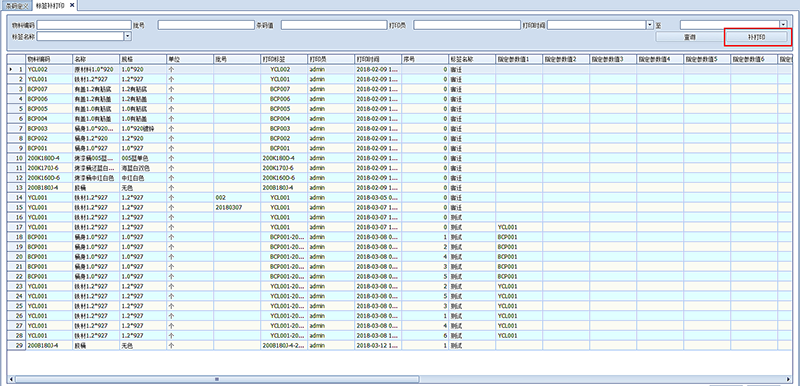Screen dimensions: 800x386
Task: Click the 指定参数值4 column header
Action: [660, 59]
